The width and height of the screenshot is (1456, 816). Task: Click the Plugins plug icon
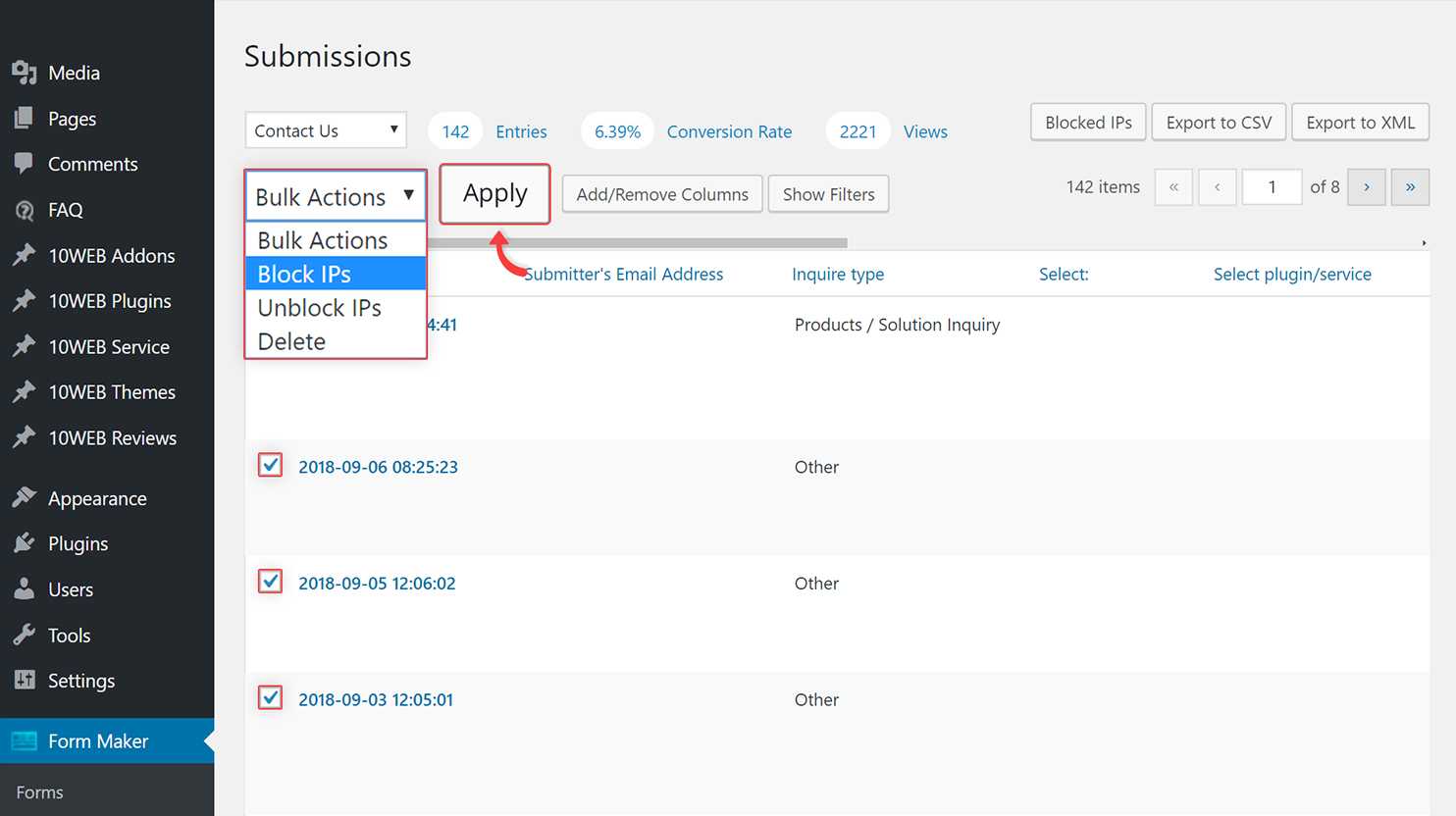(25, 543)
